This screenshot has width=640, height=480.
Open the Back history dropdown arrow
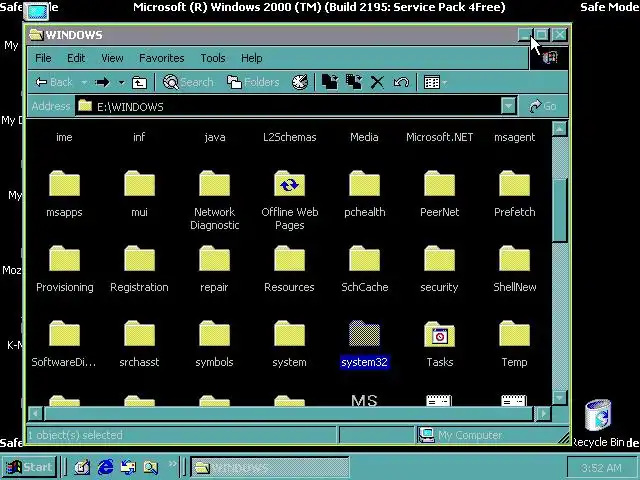click(x=84, y=82)
